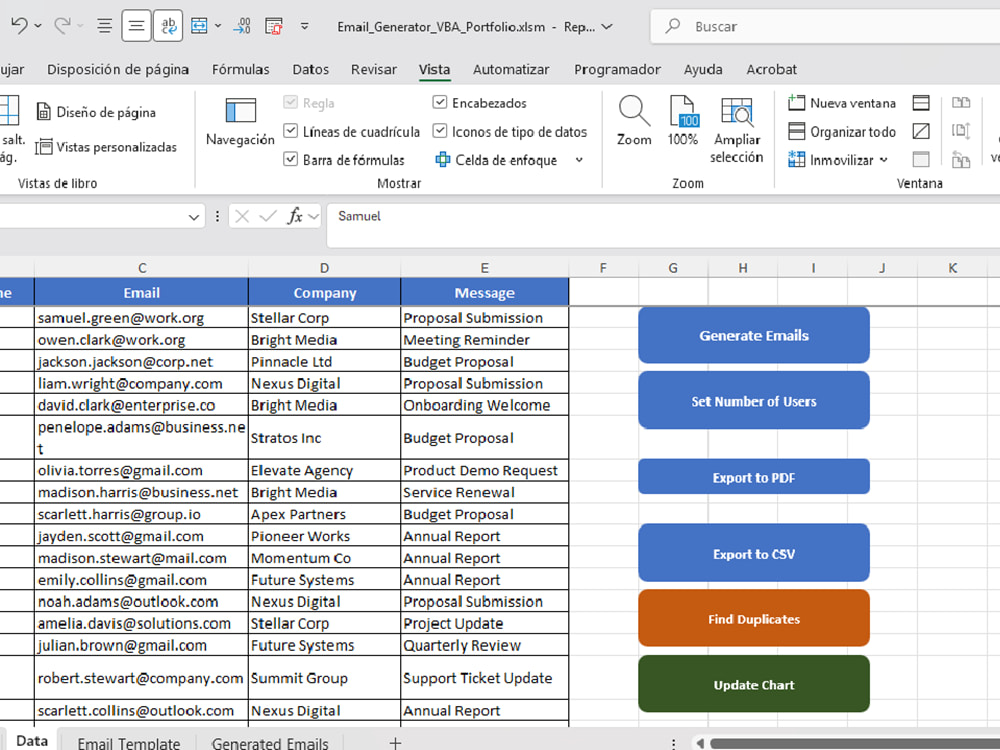Open the Navegación pane icon
The width and height of the screenshot is (1000, 750).
(240, 111)
